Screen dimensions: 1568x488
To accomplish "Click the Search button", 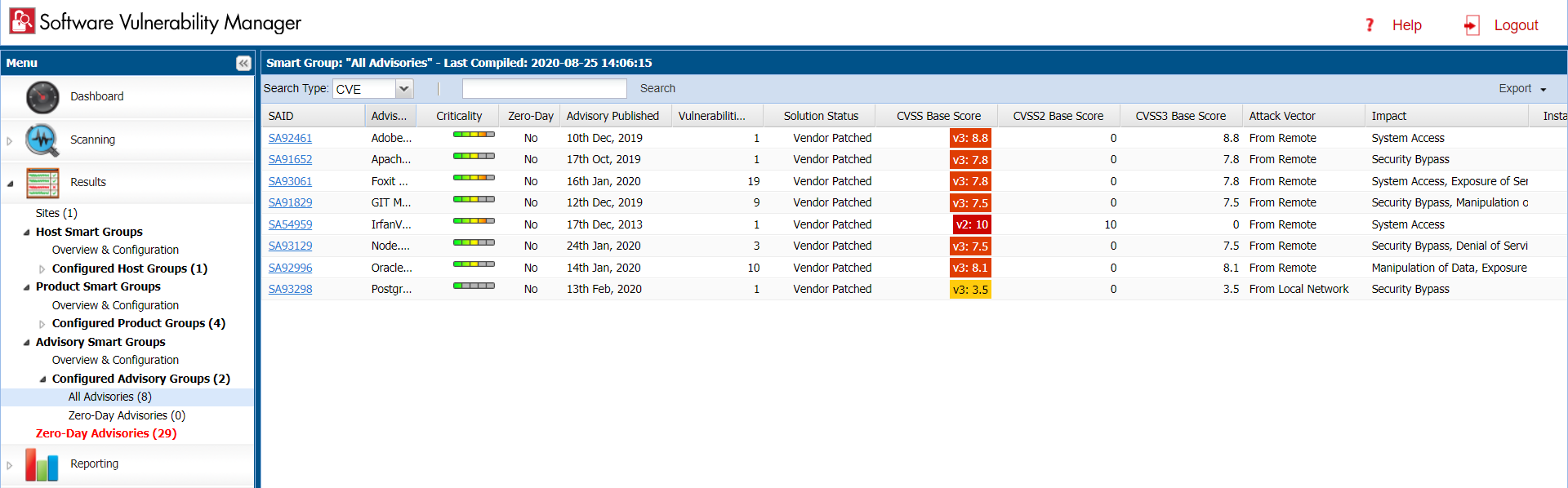I will 657,88.
